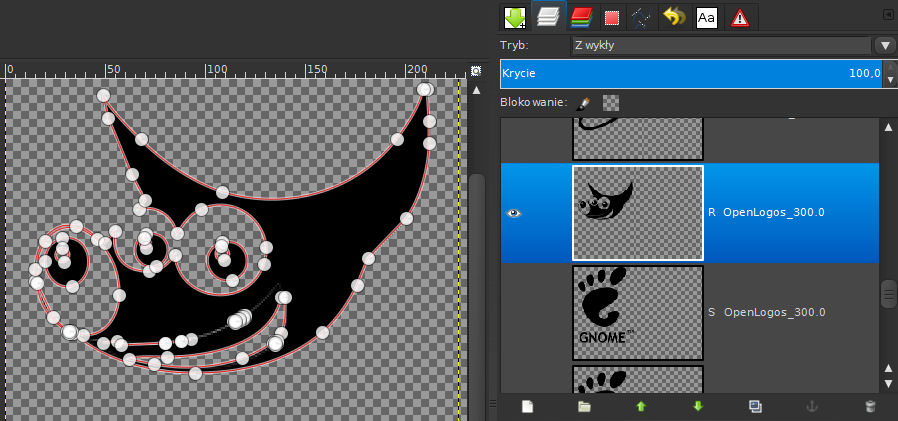This screenshot has height=421, width=898.
Task: Lower the selected layer
Action: 698,407
